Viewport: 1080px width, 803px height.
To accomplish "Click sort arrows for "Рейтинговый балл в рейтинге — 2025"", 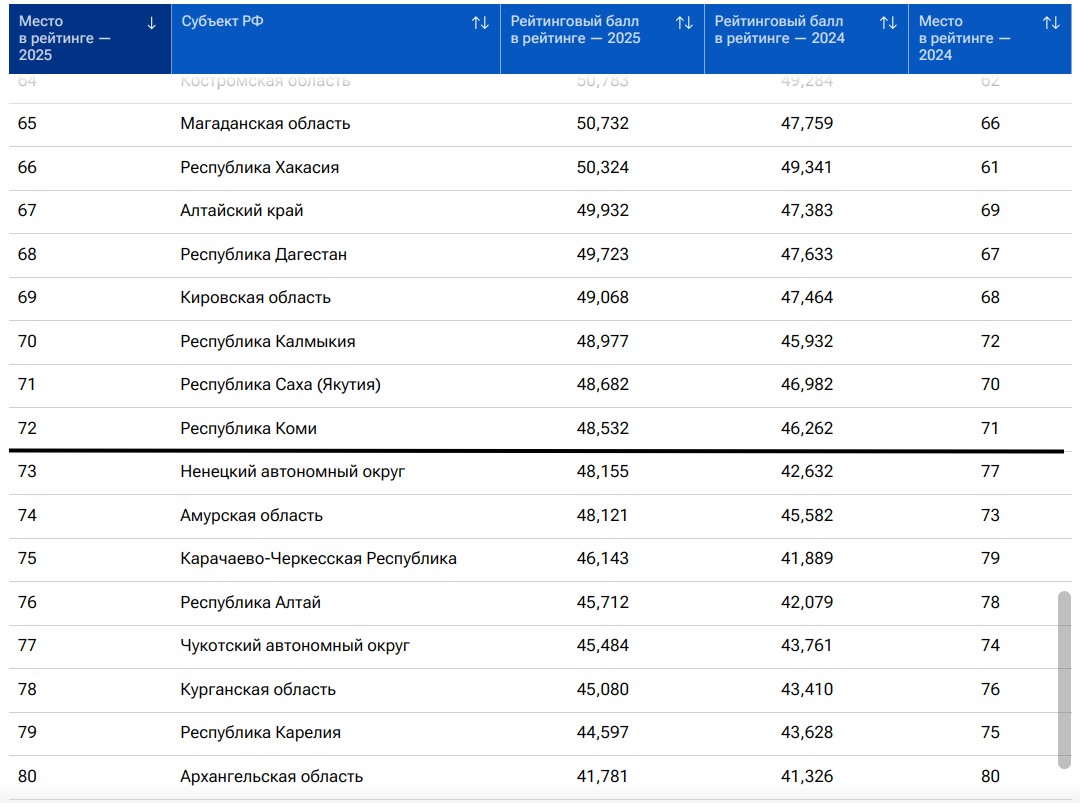I will click(x=684, y=23).
